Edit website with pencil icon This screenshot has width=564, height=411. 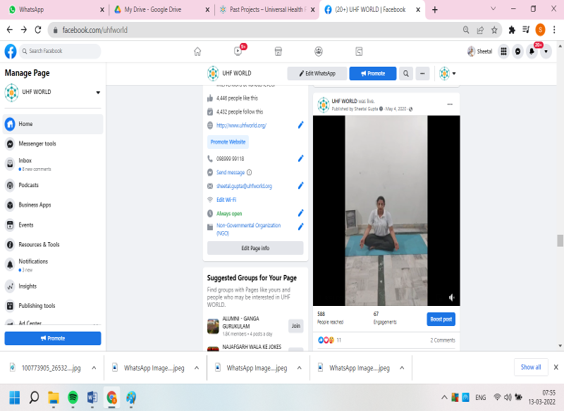click(x=301, y=125)
